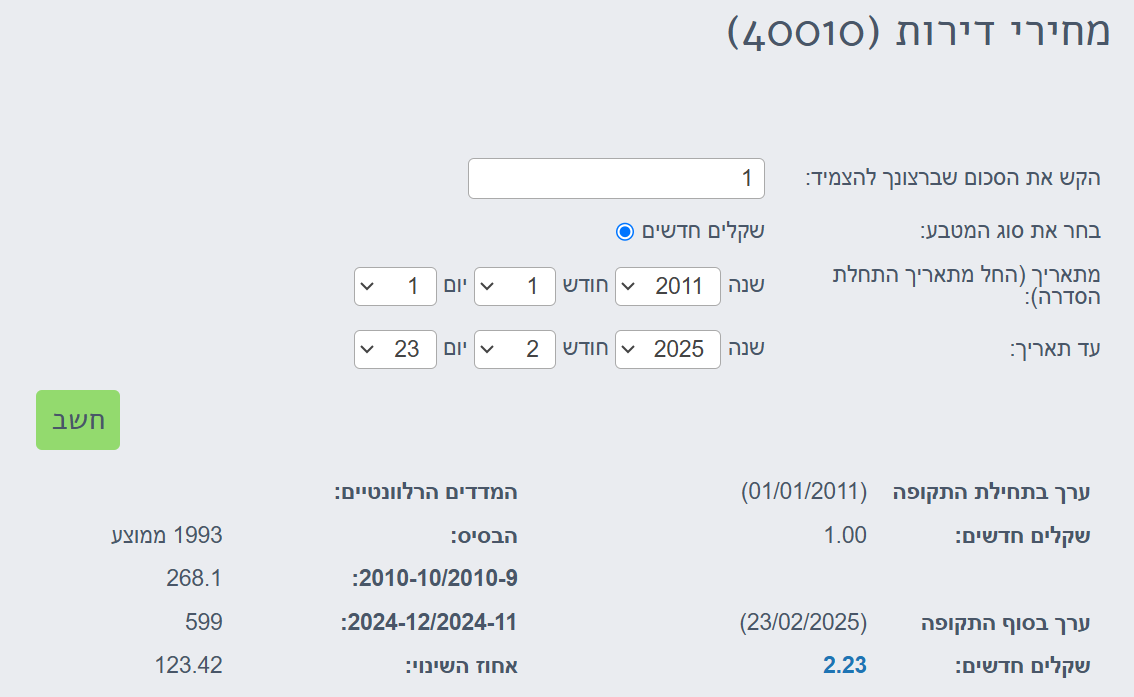The height and width of the screenshot is (697, 1134).
Task: Click the 1993 ממוצע base value
Action: pyautogui.click(x=166, y=535)
